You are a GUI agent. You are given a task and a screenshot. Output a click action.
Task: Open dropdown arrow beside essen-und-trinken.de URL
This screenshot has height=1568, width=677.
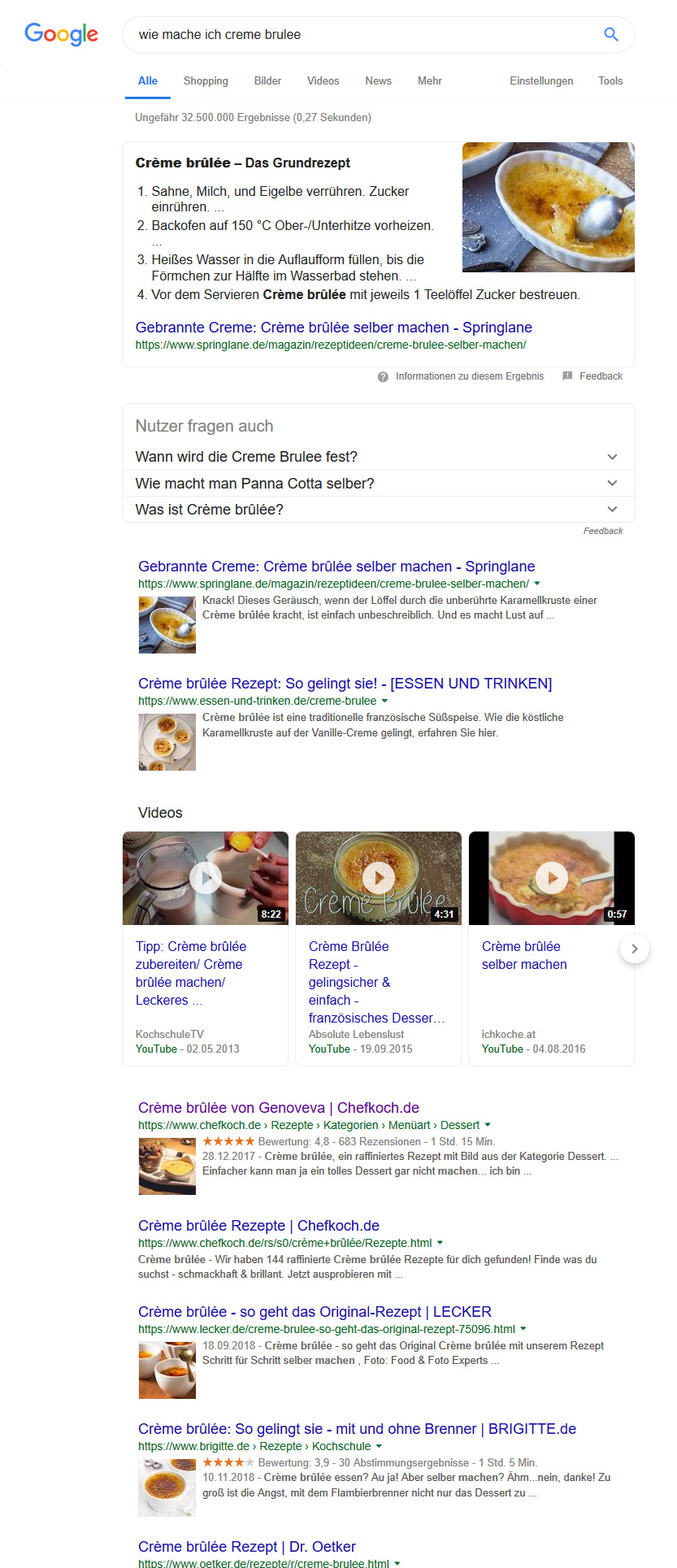pos(385,701)
